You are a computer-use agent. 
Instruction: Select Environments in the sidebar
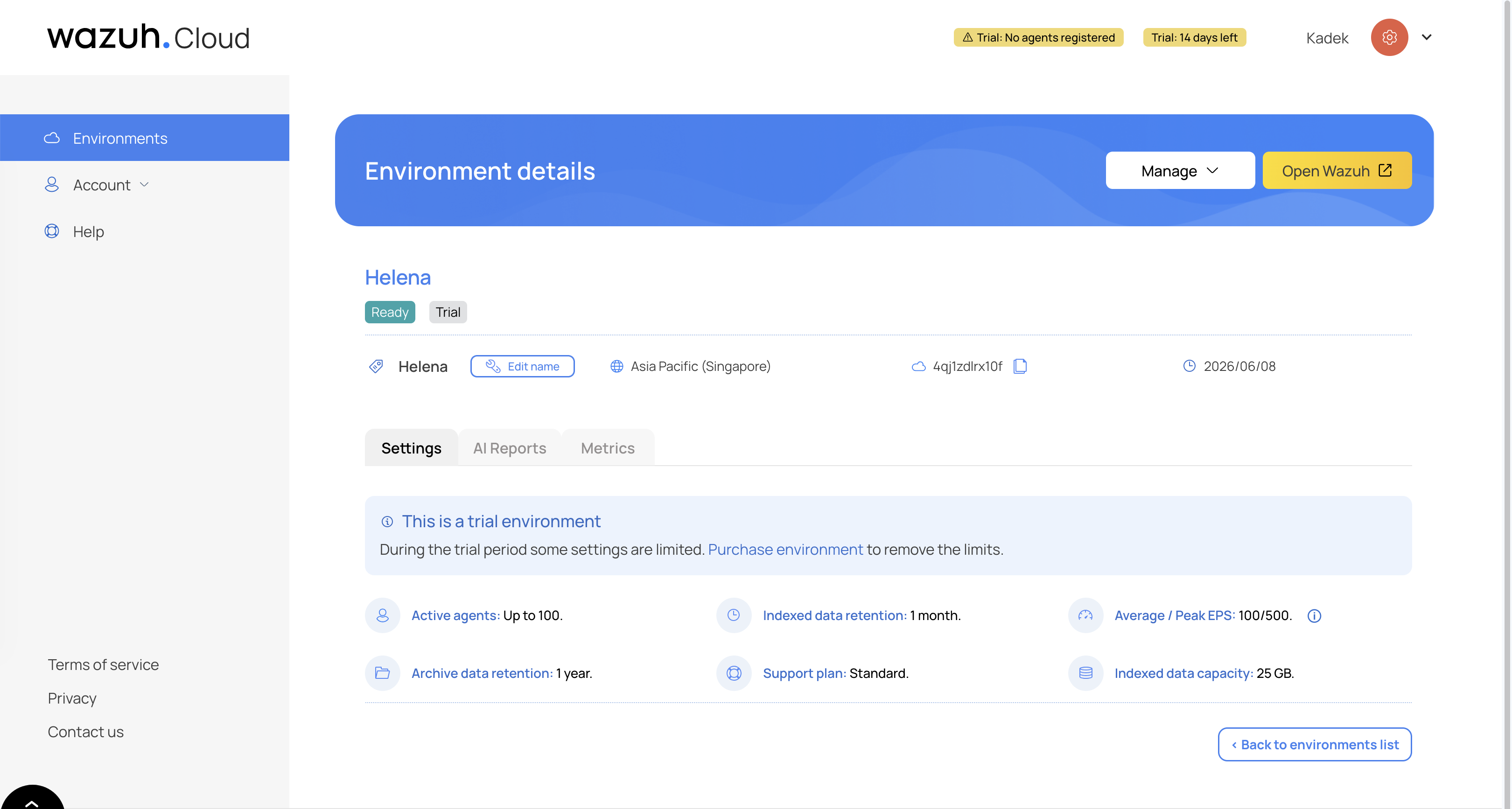click(144, 138)
